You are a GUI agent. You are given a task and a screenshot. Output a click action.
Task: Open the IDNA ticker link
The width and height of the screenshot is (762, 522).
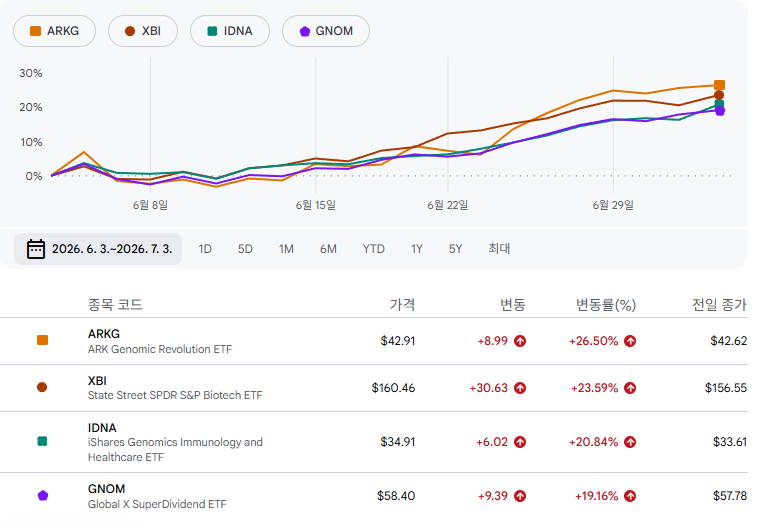pos(102,428)
